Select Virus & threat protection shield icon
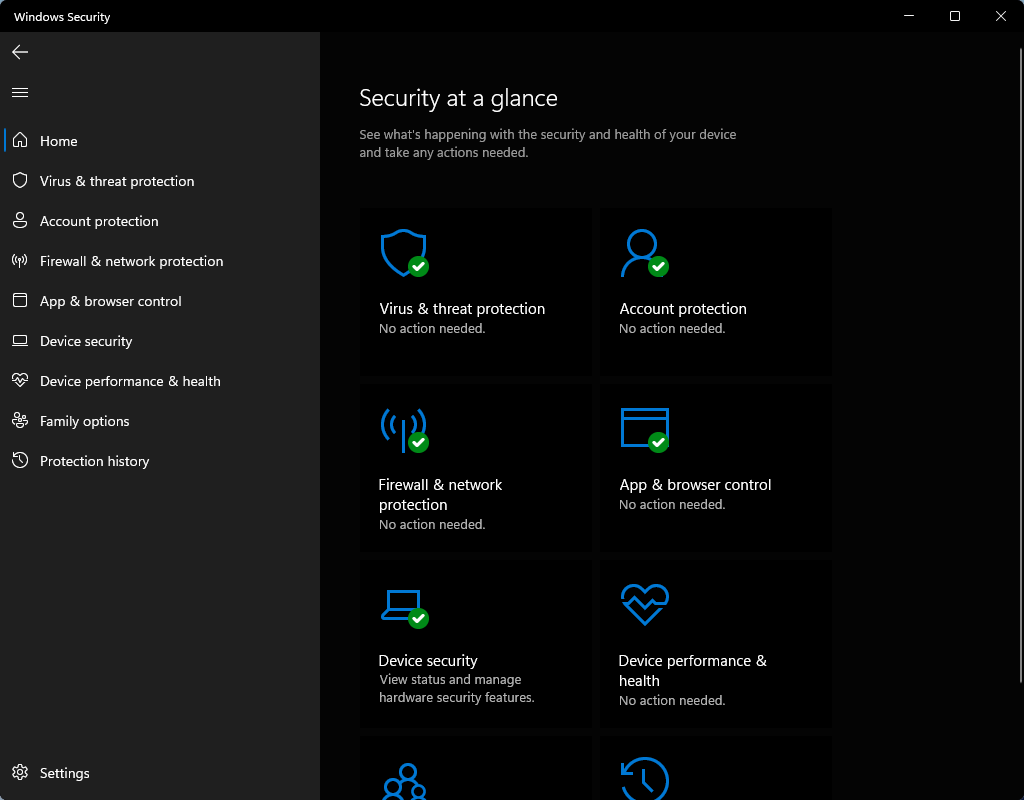The height and width of the screenshot is (800, 1024). 403,253
